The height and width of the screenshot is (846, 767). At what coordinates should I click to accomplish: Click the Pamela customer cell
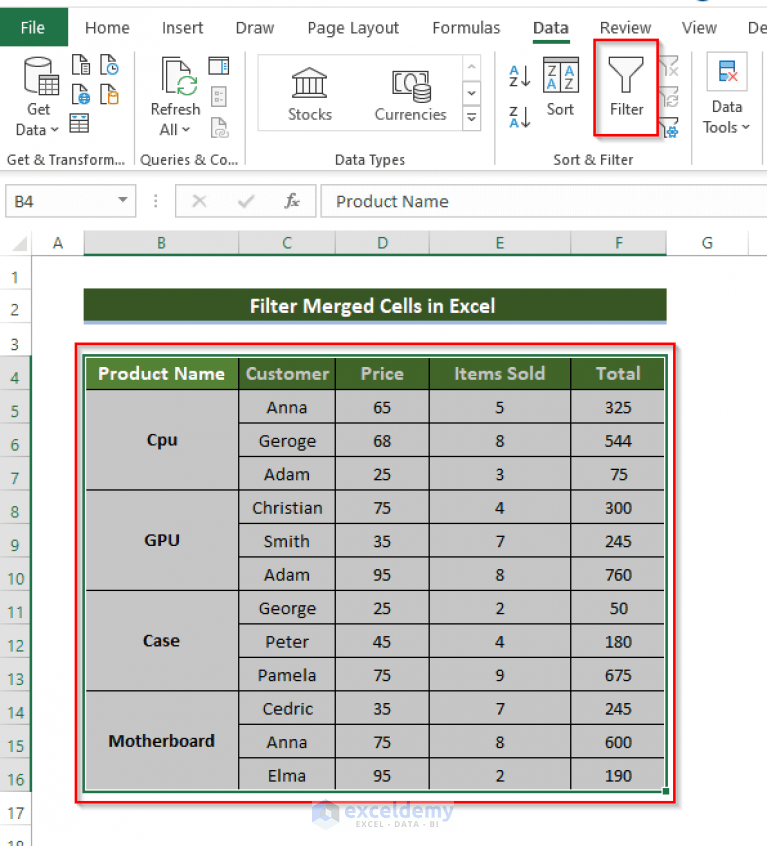pos(287,675)
